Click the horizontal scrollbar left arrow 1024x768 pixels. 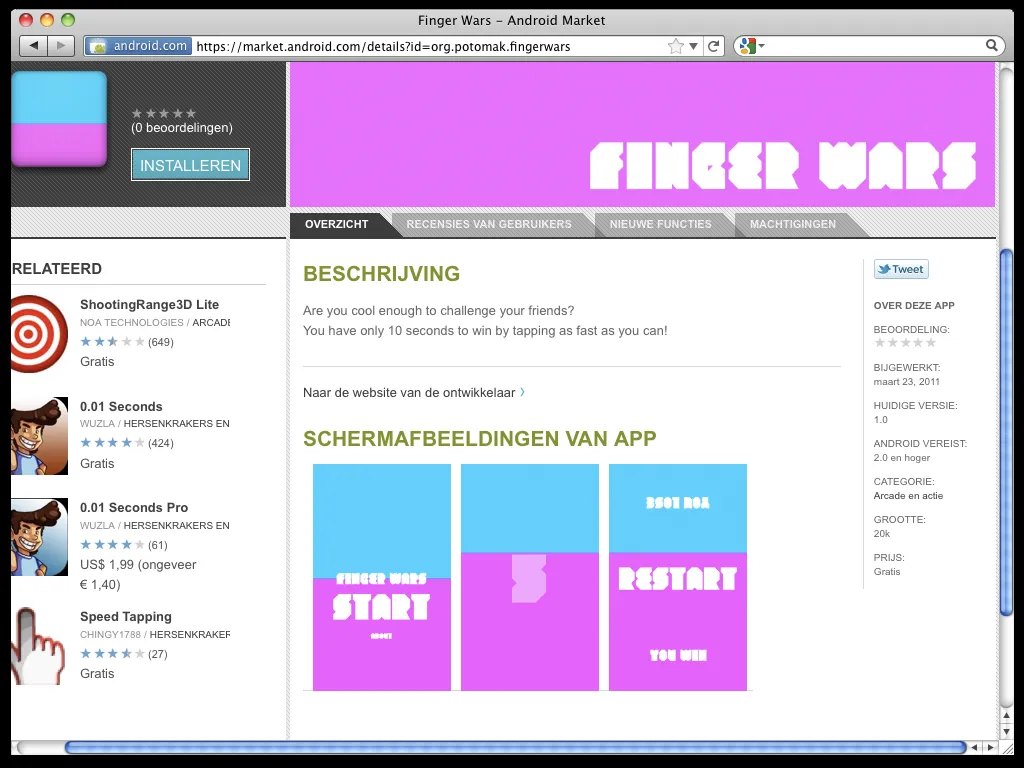pos(975,747)
